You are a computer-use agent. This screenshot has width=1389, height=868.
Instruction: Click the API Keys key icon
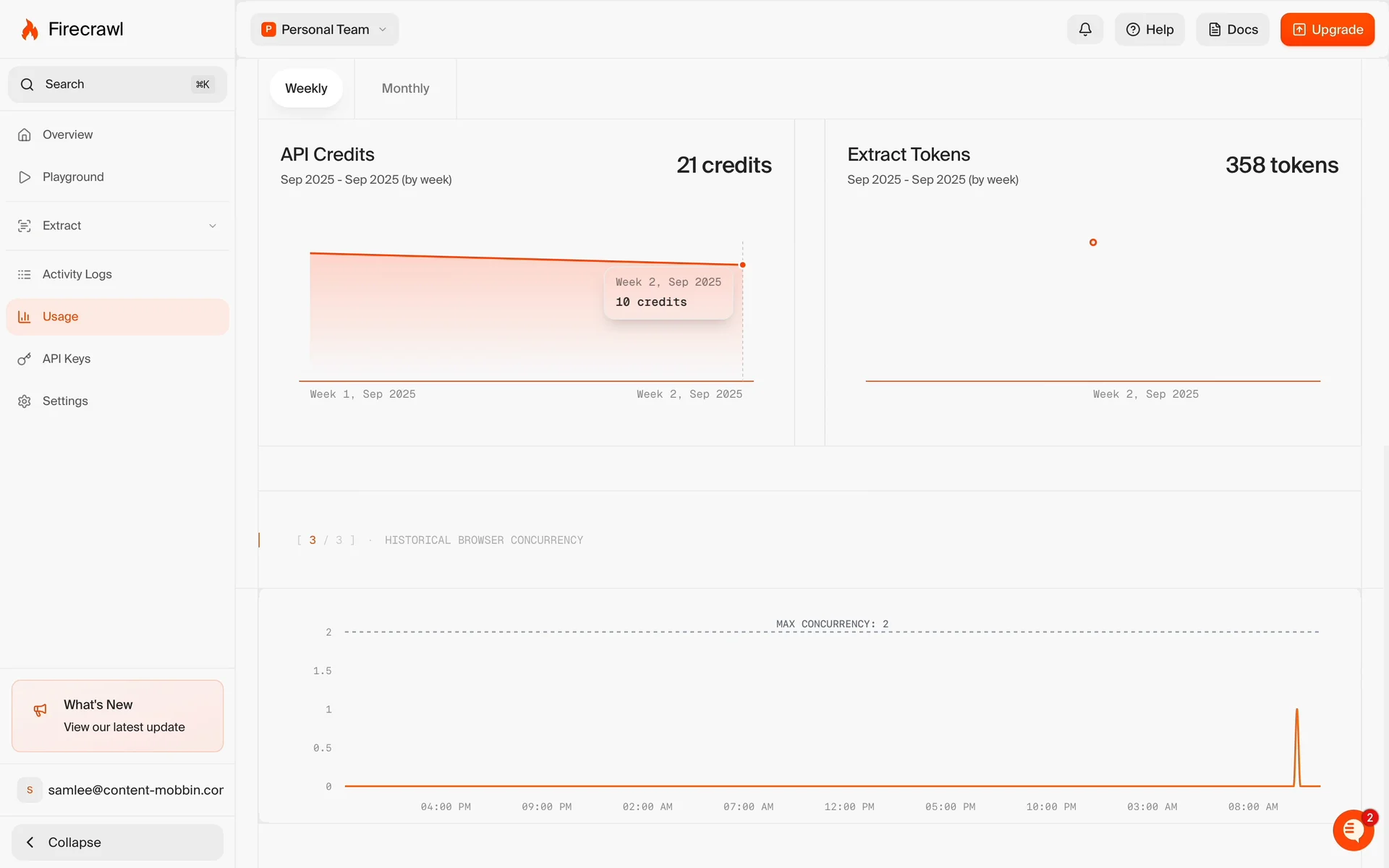click(25, 359)
